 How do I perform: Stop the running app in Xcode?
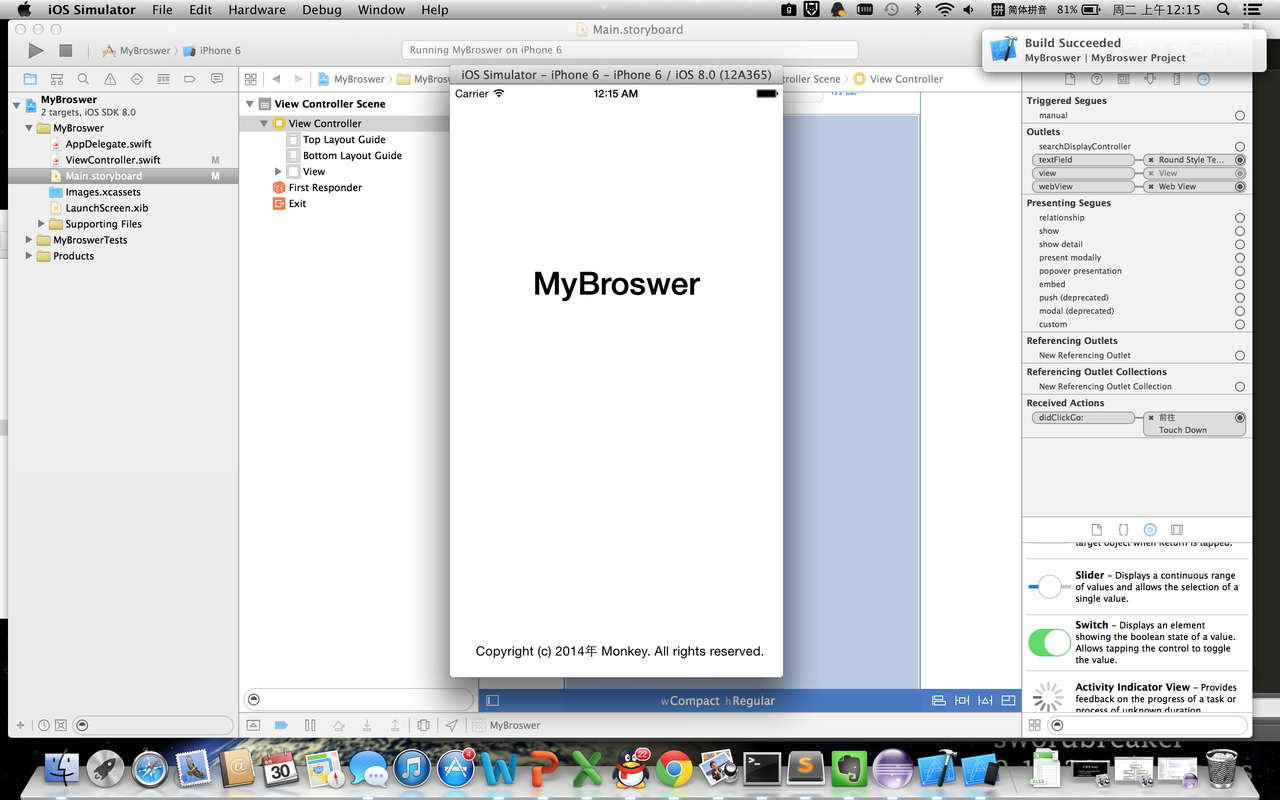[x=66, y=50]
